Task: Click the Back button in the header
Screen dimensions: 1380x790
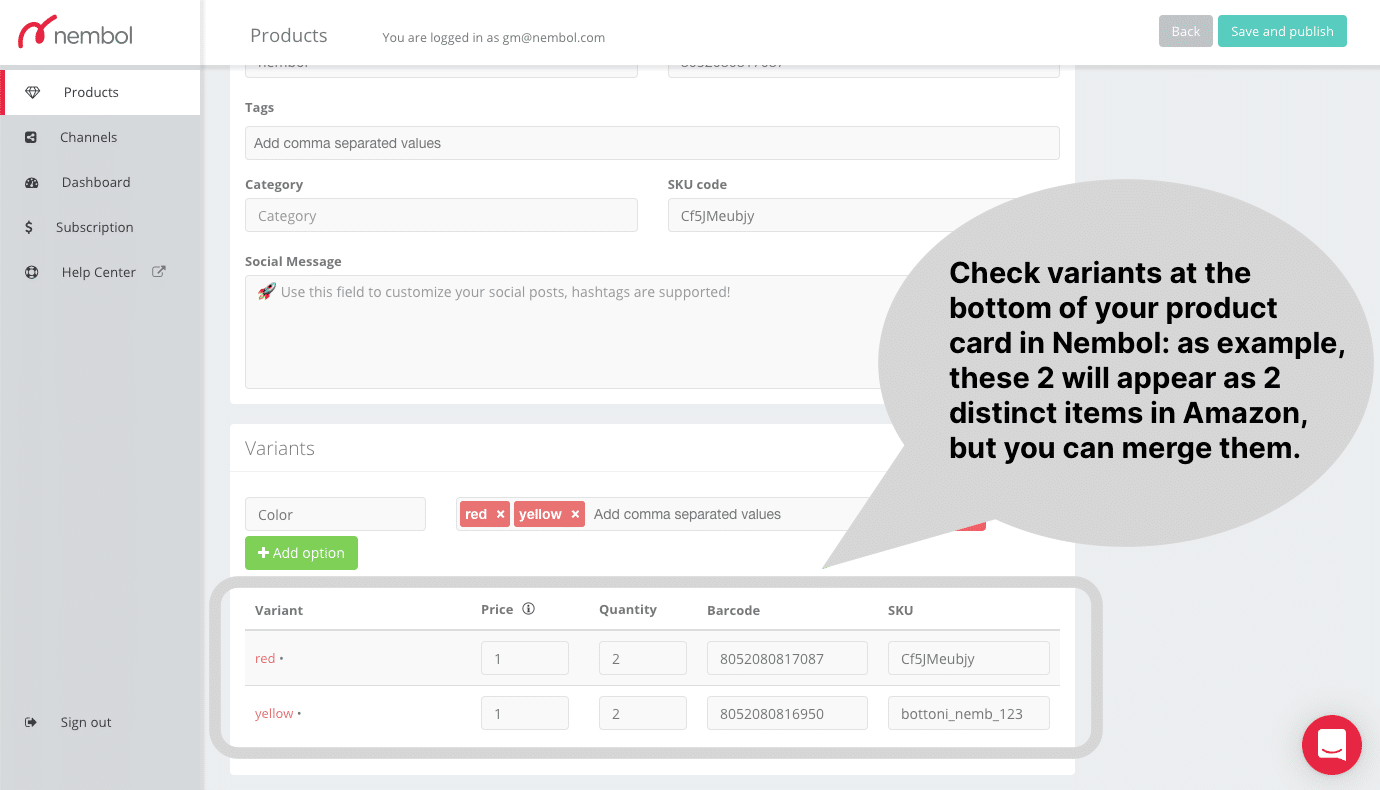Action: pos(1185,31)
